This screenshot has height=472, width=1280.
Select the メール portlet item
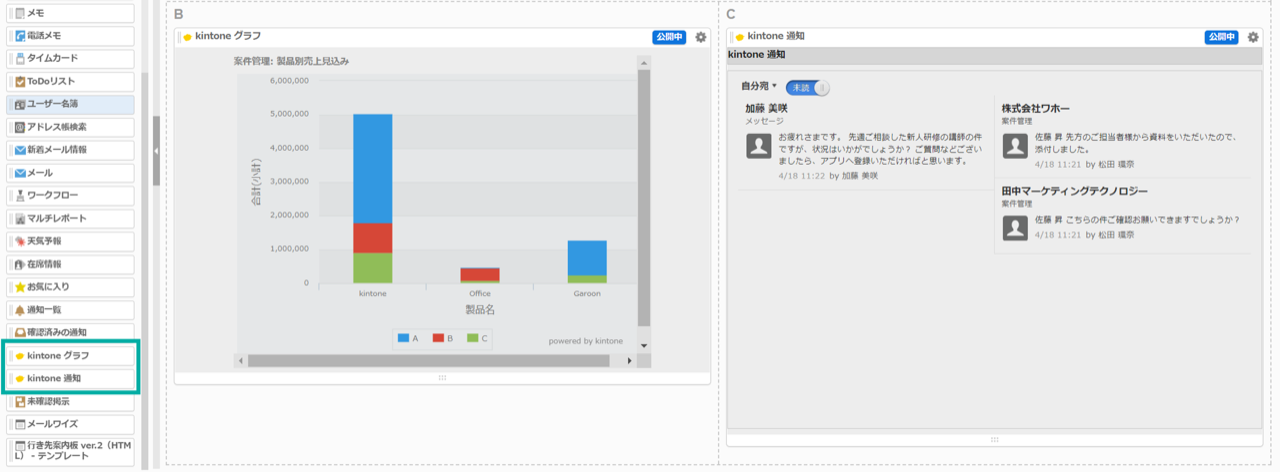tap(70, 173)
